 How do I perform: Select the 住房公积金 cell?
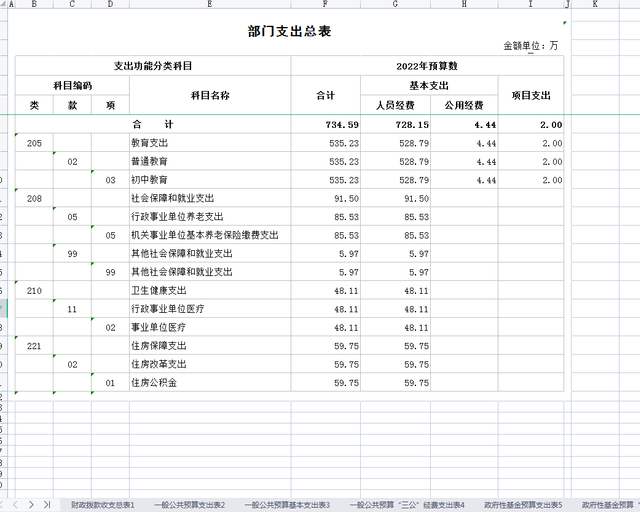[209, 383]
